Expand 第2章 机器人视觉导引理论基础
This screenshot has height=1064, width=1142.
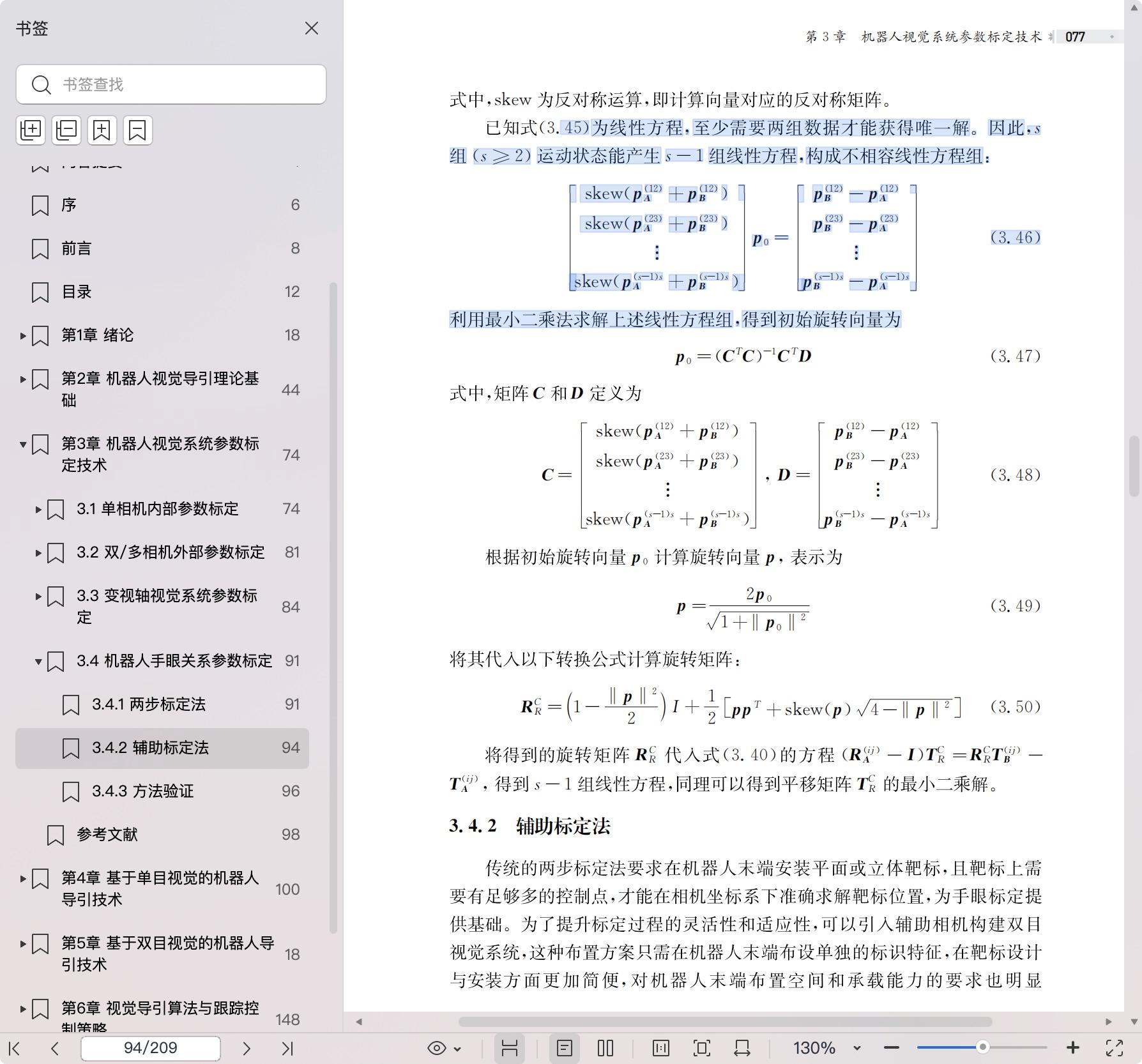click(23, 379)
